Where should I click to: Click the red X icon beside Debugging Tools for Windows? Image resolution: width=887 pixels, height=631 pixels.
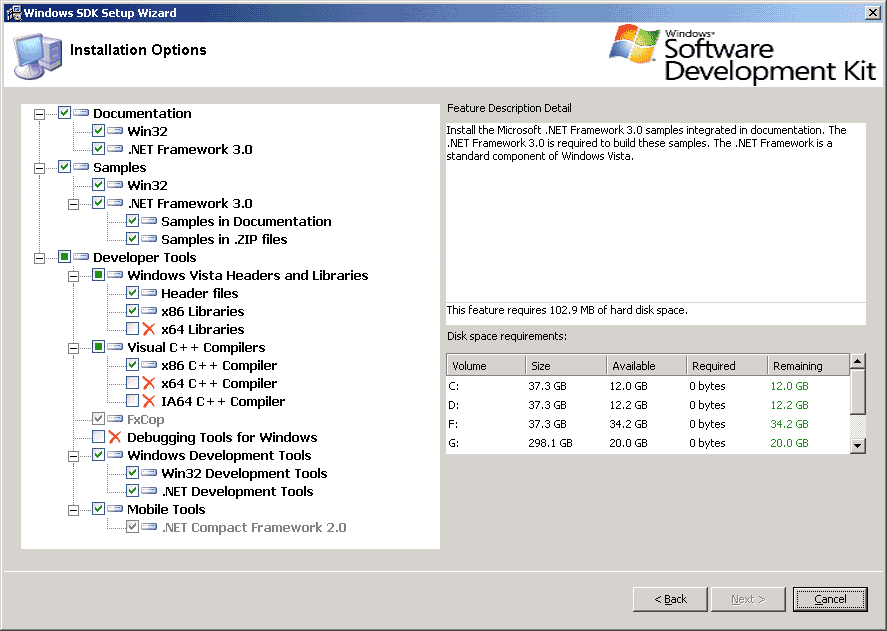pos(115,437)
